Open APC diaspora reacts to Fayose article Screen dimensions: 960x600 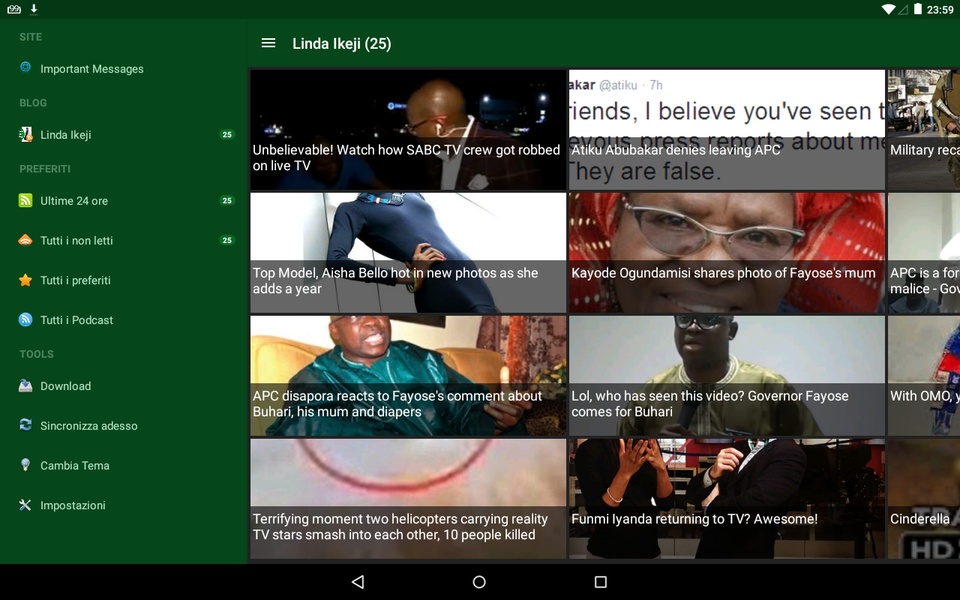pos(408,375)
